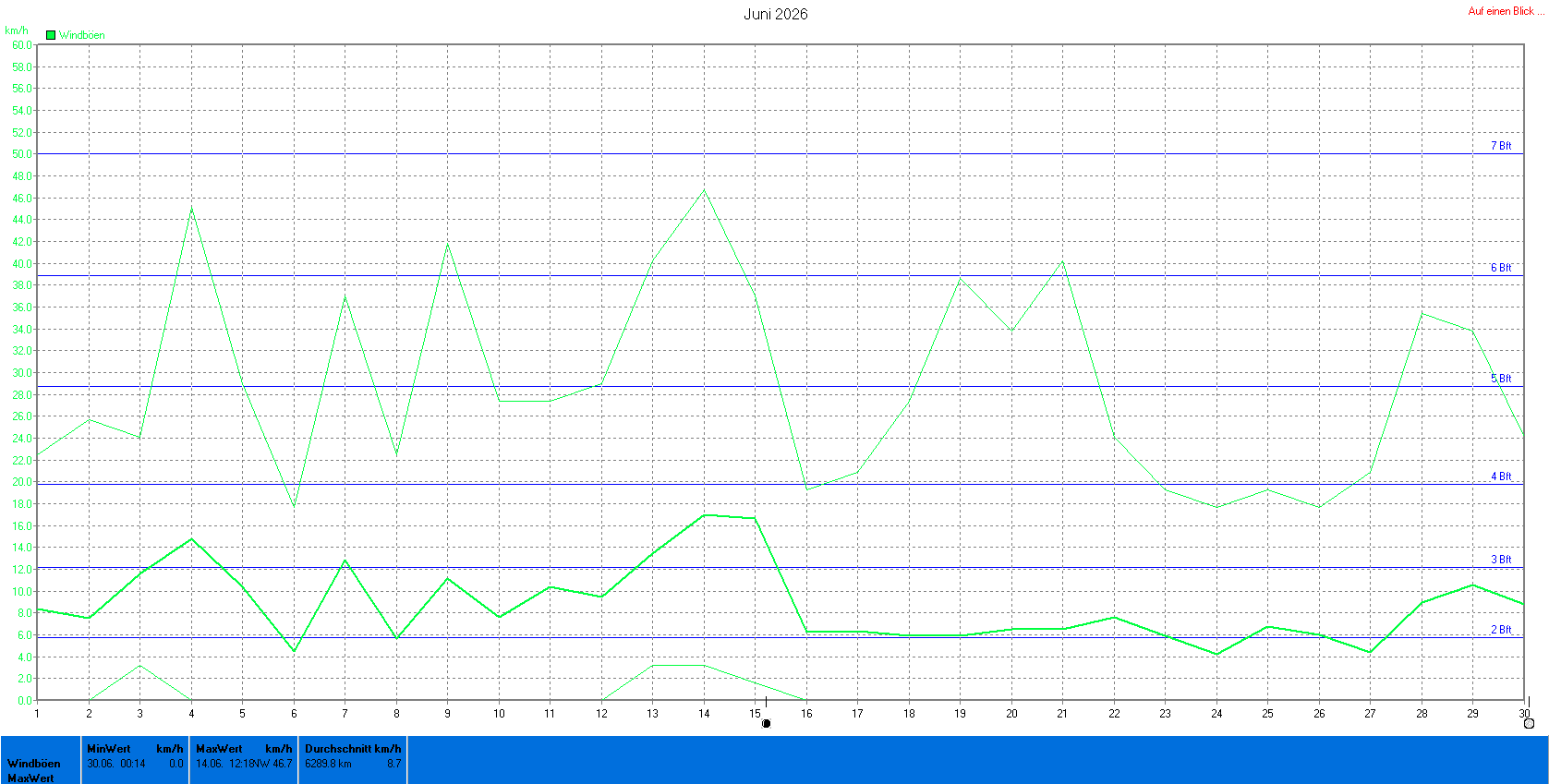Click the '60.0' y-axis label
Screen dimensions: 1549x784
click(x=21, y=45)
